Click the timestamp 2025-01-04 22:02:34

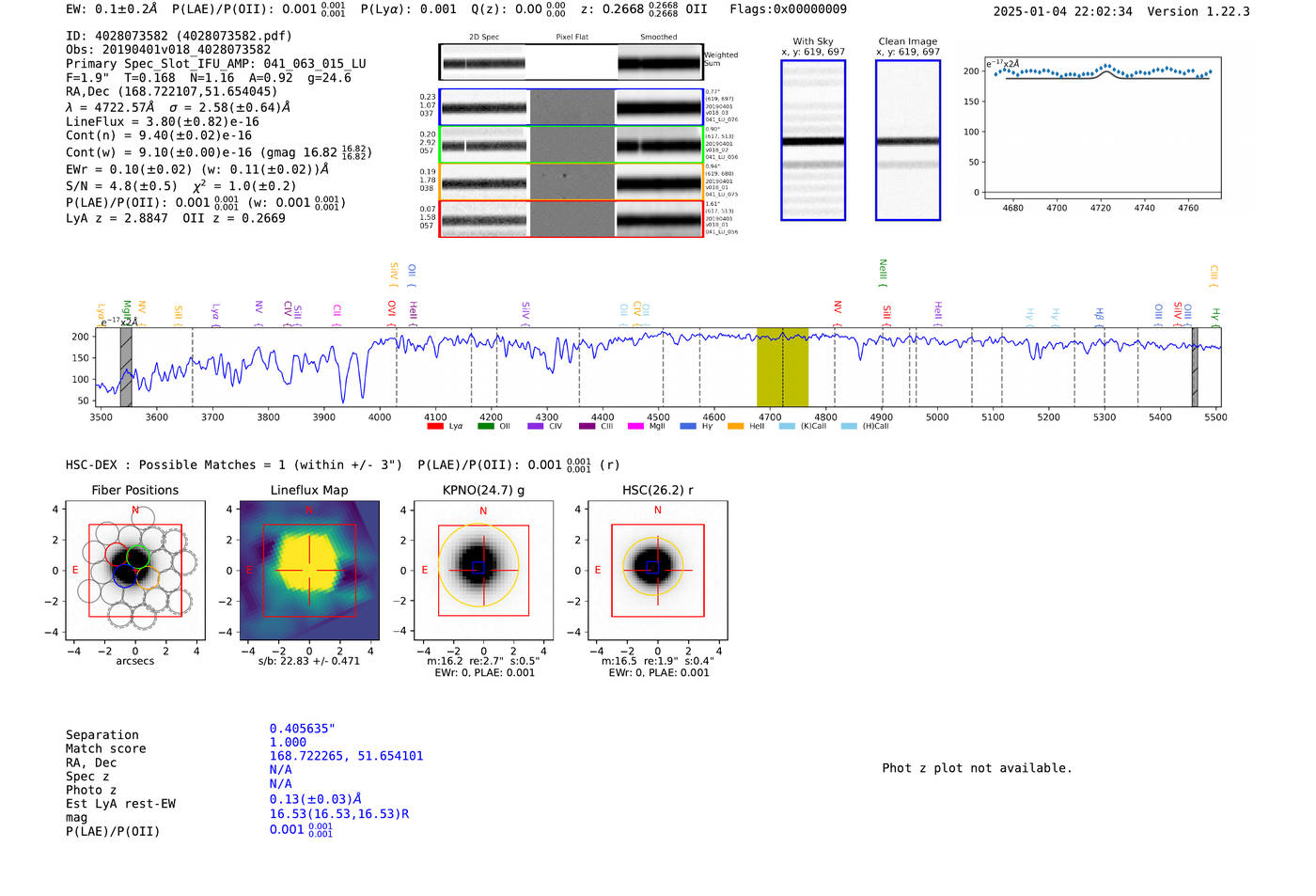[1062, 11]
